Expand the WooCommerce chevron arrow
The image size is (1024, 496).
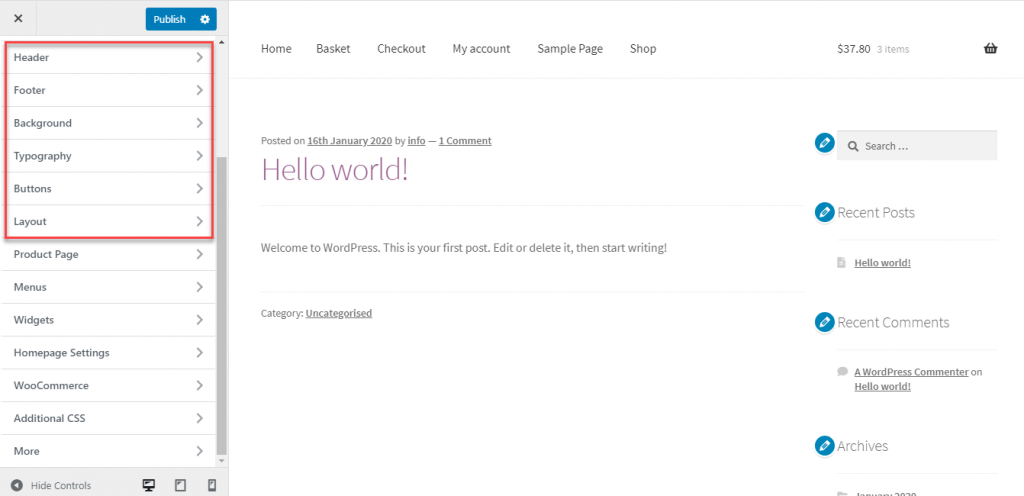pyautogui.click(x=200, y=386)
